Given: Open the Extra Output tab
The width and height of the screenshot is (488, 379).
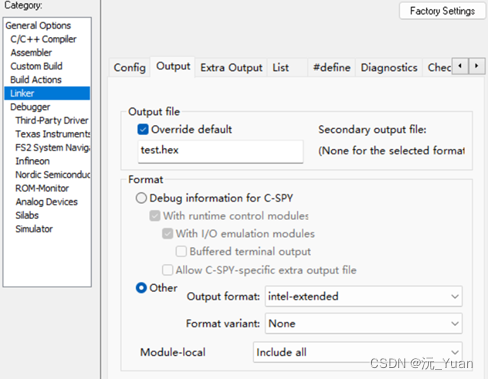Looking at the screenshot, I should 231,68.
